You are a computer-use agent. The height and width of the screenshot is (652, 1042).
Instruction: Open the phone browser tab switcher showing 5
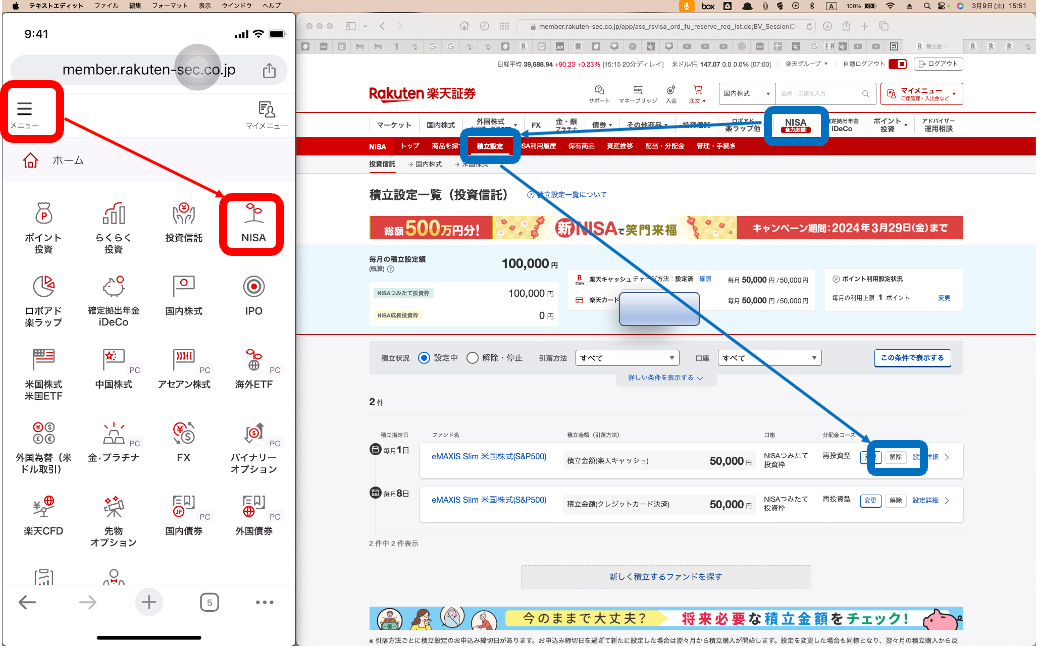(x=209, y=602)
